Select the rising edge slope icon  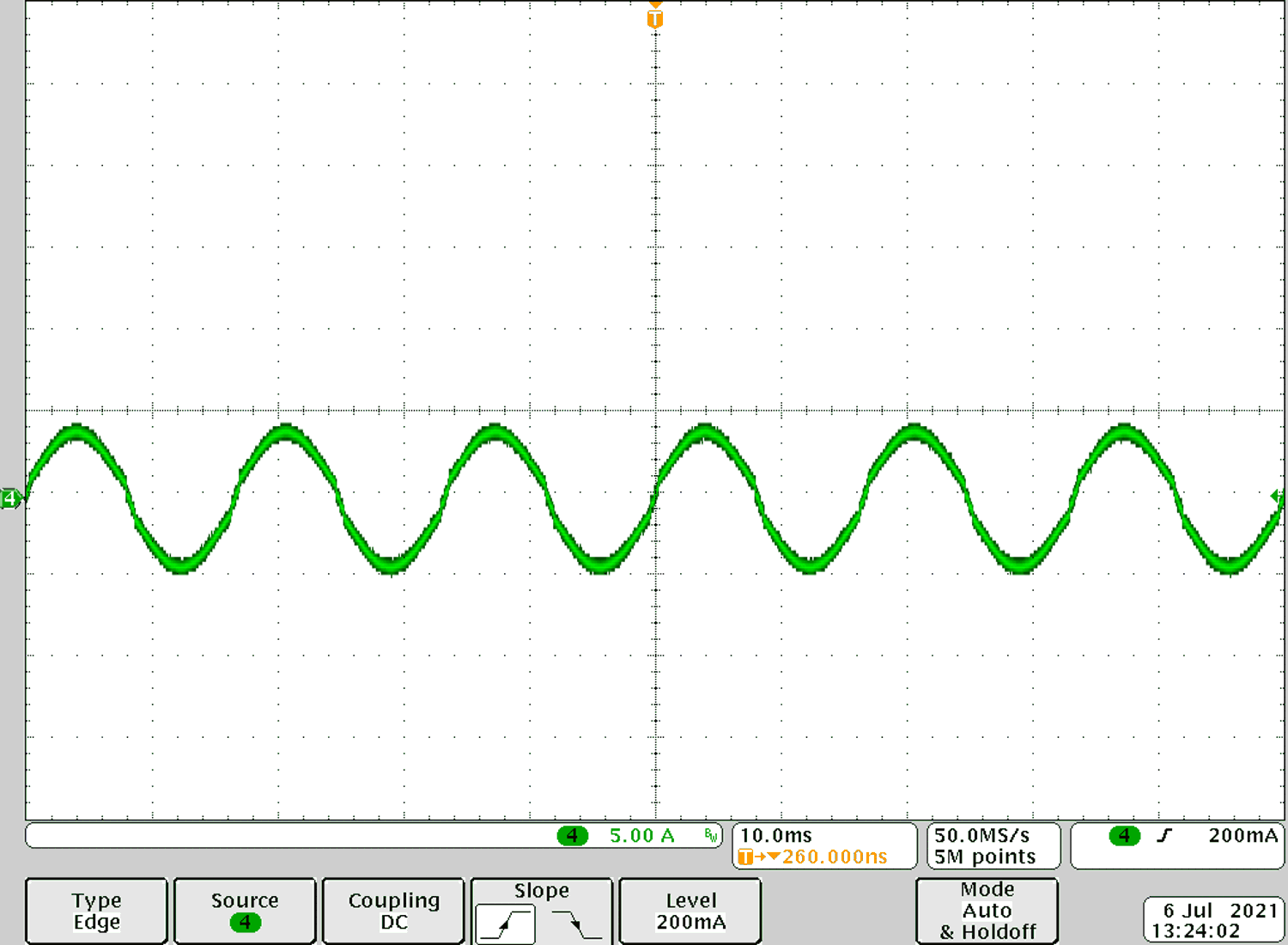507,921
